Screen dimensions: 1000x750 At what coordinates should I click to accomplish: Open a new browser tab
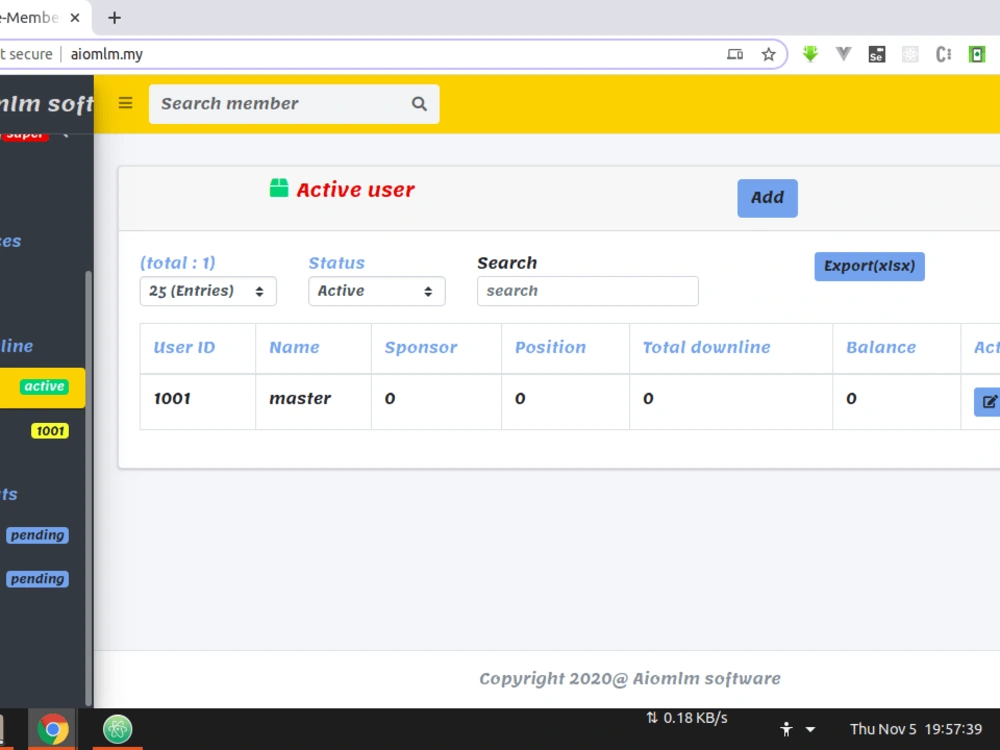(114, 18)
